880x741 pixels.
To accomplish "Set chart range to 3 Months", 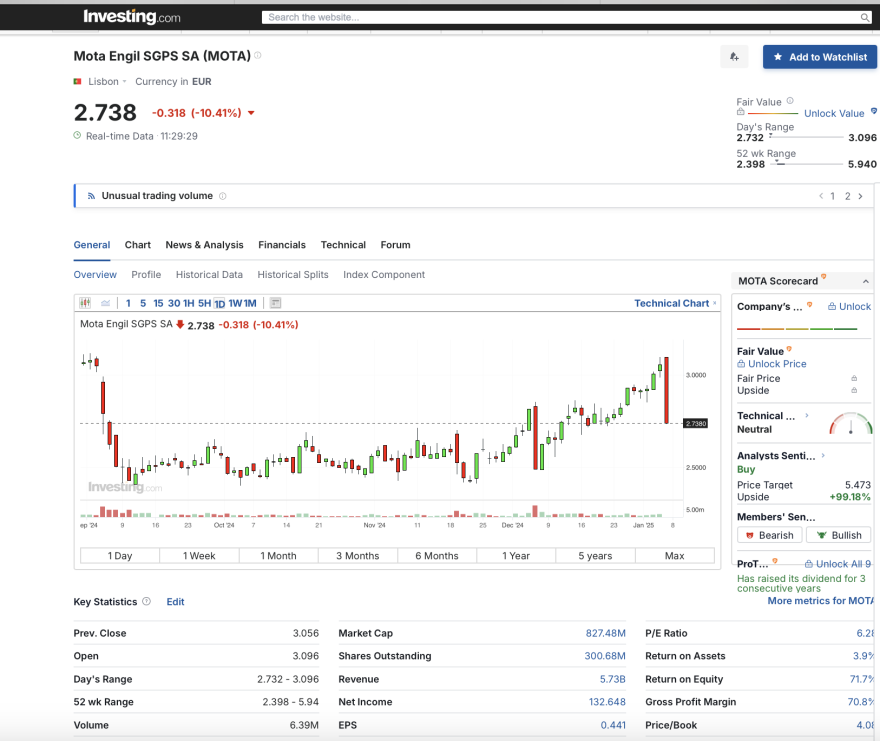I will coord(358,556).
